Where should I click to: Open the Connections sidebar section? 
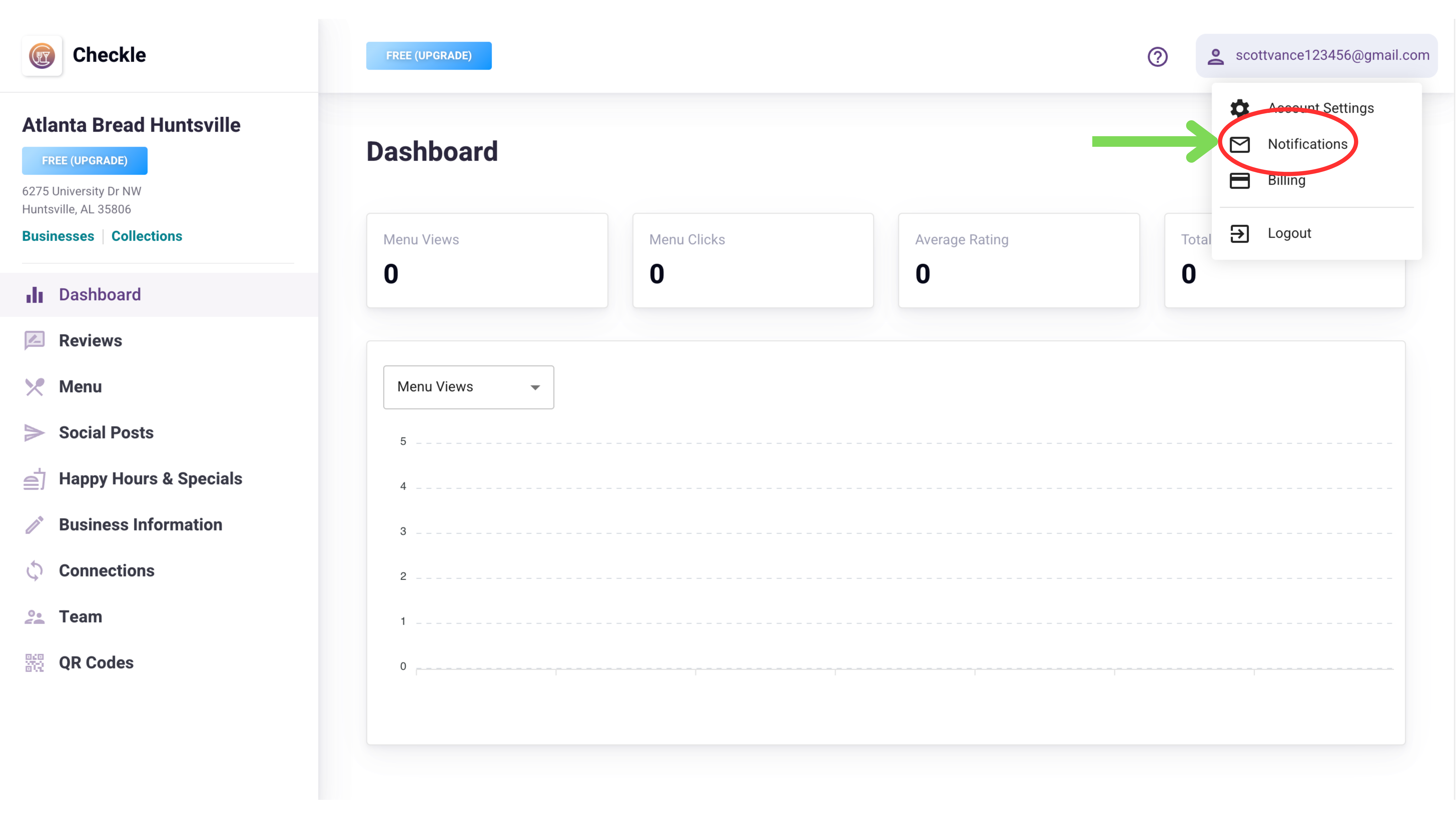pyautogui.click(x=159, y=571)
